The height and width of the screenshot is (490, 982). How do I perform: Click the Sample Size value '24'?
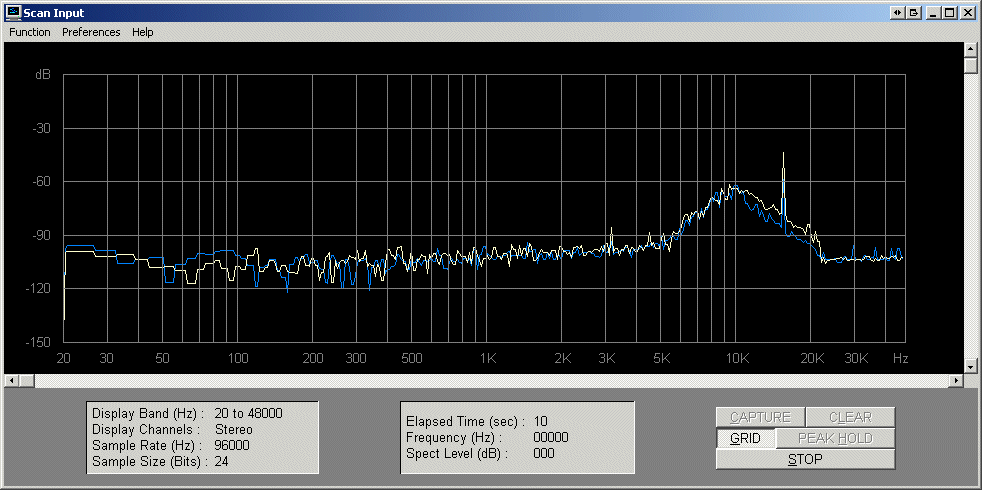click(222, 462)
